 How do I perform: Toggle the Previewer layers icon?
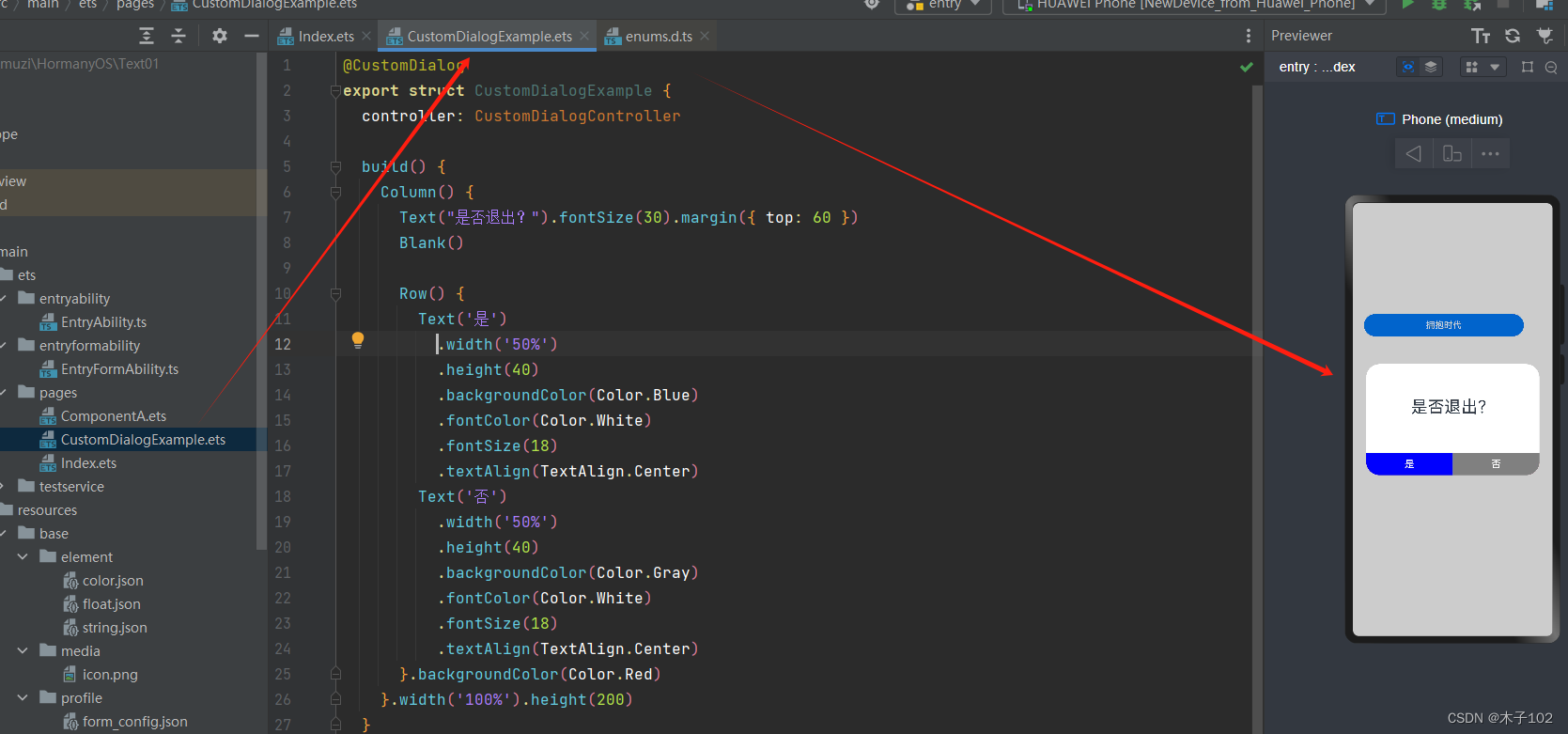point(1430,67)
